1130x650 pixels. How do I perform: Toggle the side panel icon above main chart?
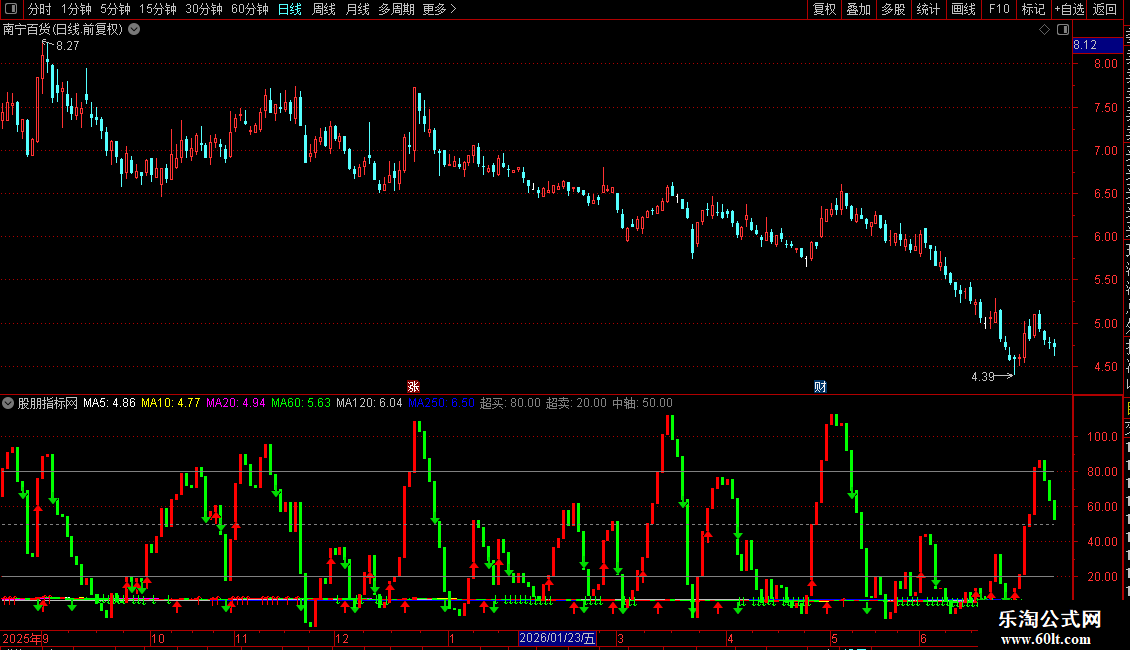pos(1063,29)
